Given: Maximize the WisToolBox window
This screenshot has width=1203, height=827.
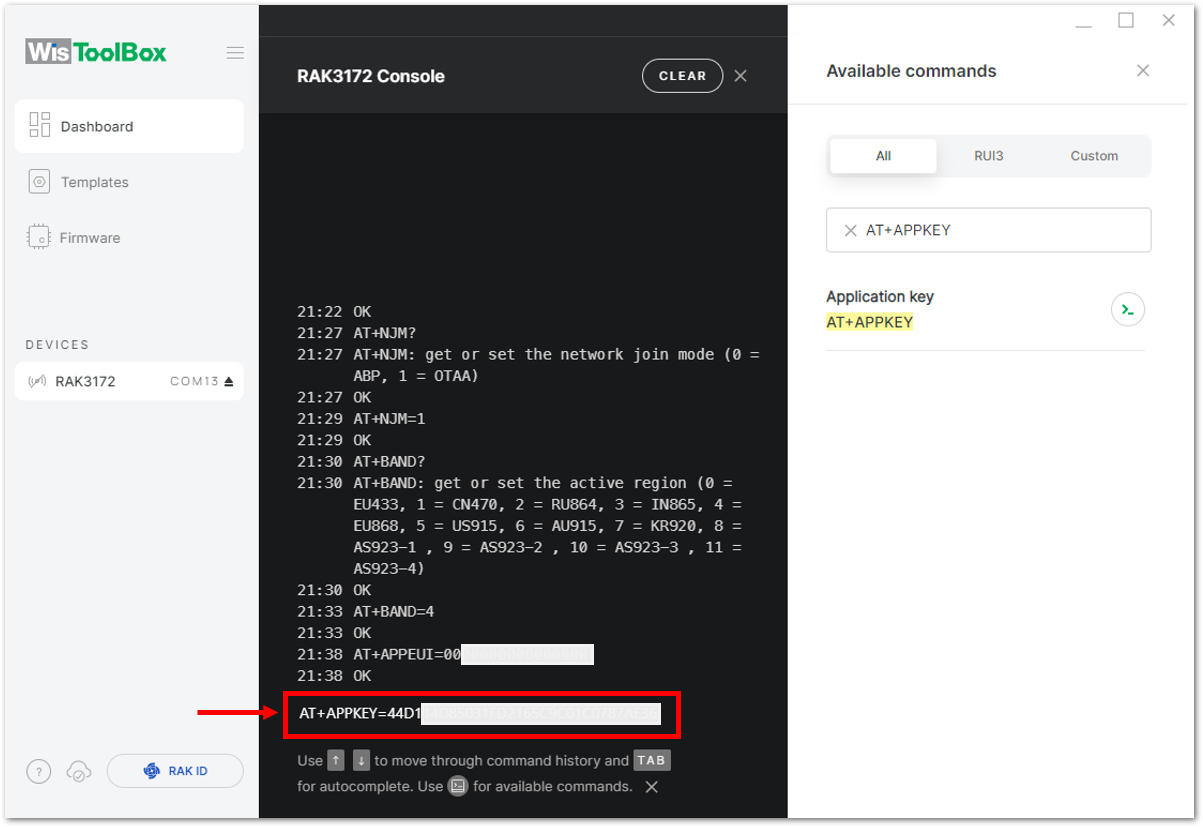Looking at the screenshot, I should (1126, 20).
